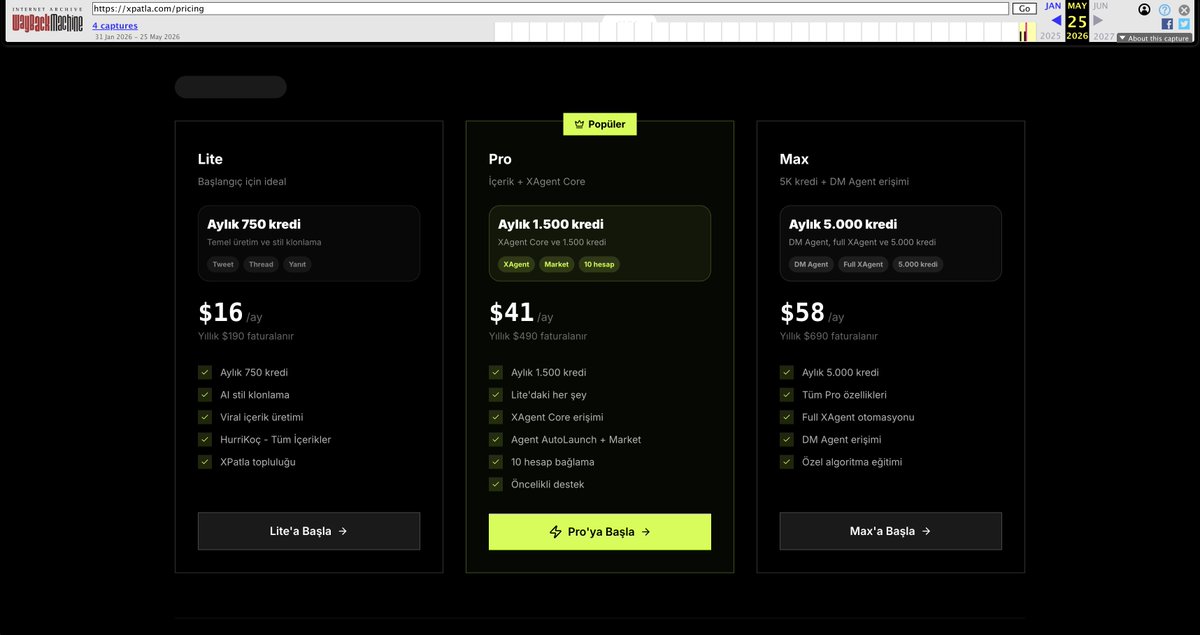Click checkmark beside Aylık 750 kredi feature
This screenshot has width=1200, height=635.
click(205, 372)
